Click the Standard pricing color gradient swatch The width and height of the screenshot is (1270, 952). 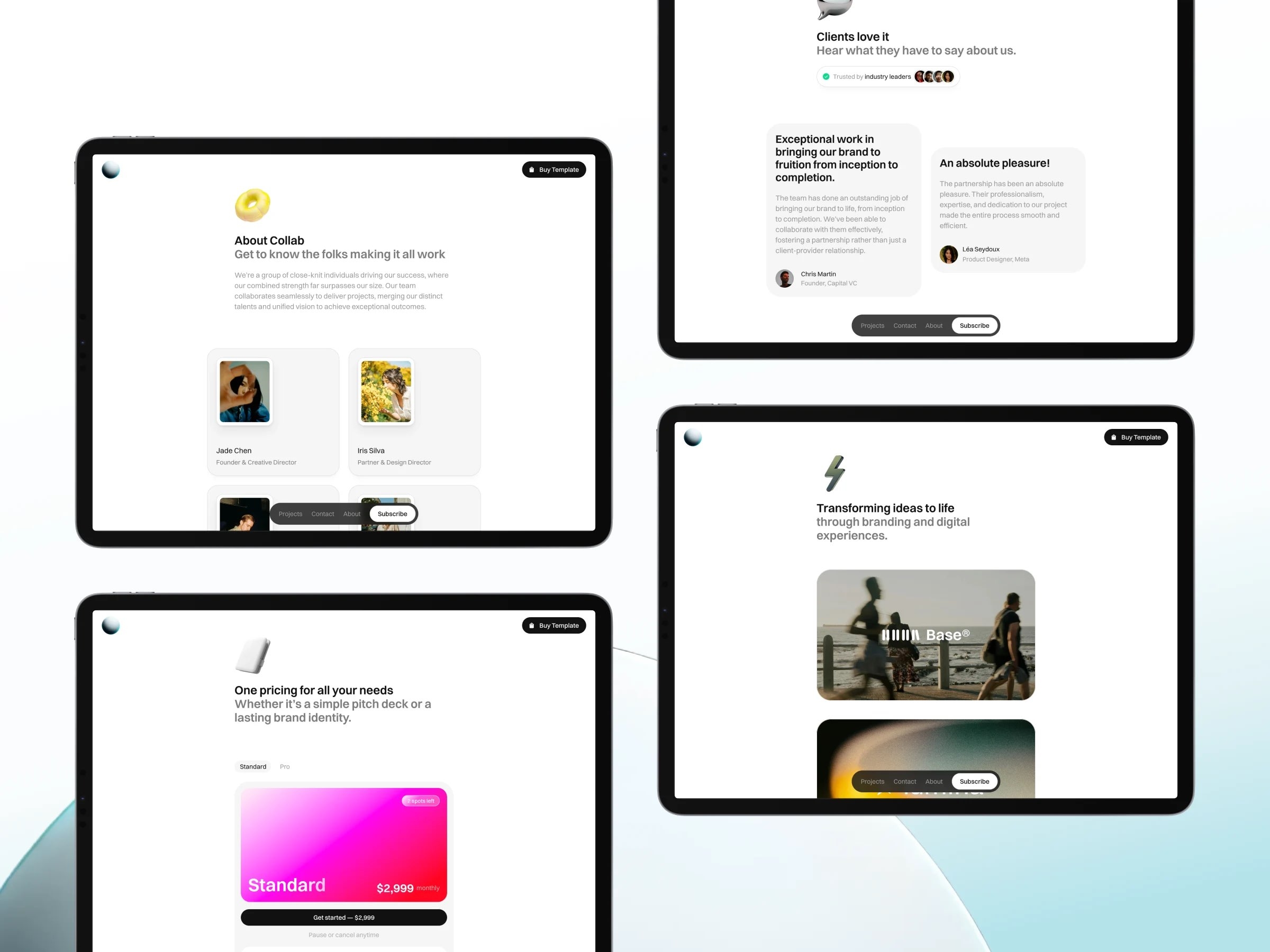point(344,843)
